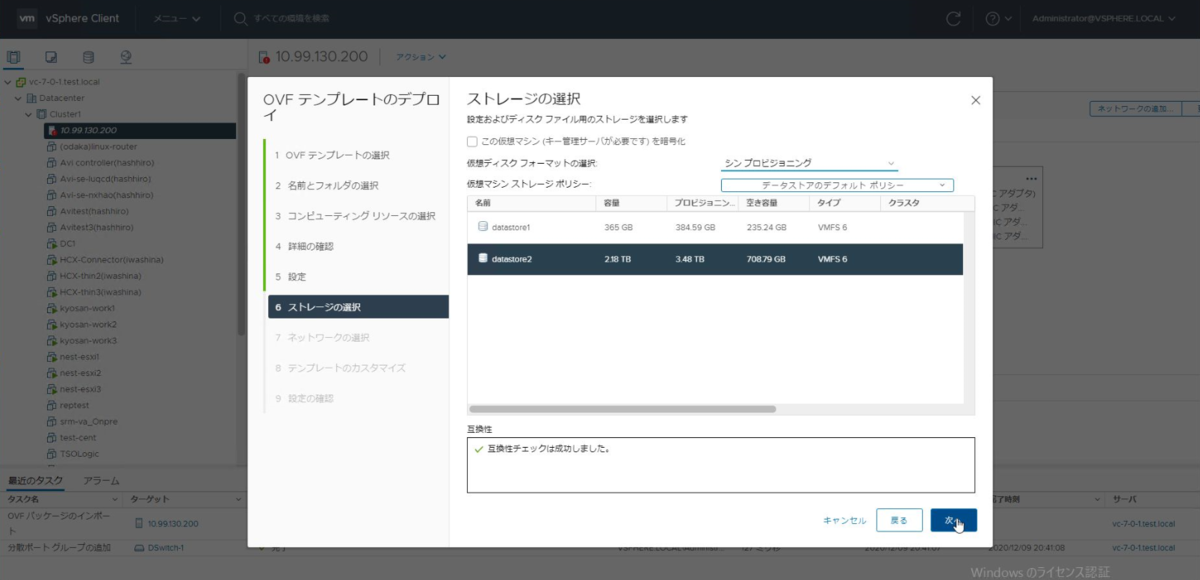The image size is (1200, 580).
Task: Click the DSwitch-1 target icon in tasks
Action: [x=139, y=548]
